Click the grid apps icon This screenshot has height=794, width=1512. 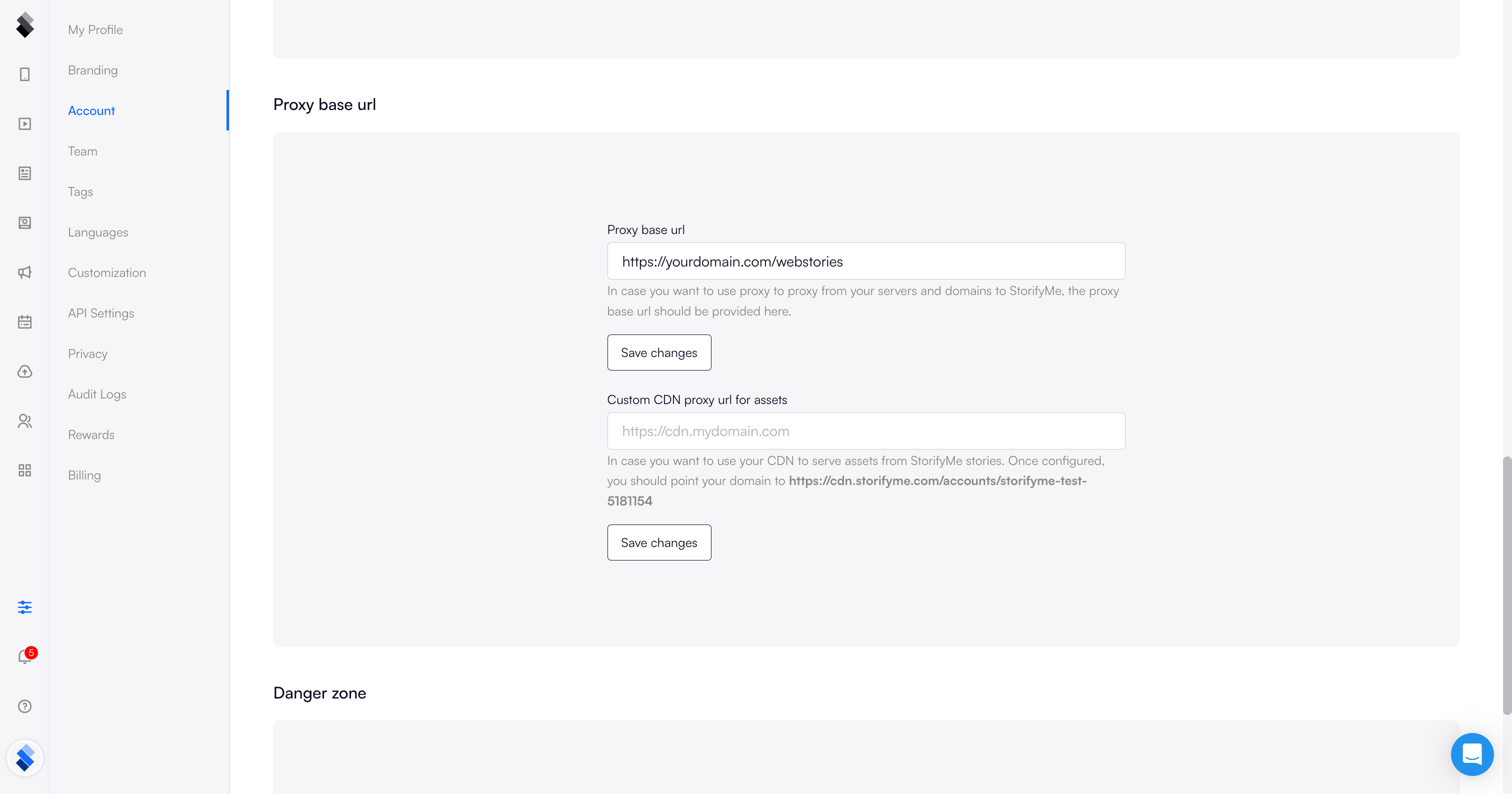coord(24,470)
